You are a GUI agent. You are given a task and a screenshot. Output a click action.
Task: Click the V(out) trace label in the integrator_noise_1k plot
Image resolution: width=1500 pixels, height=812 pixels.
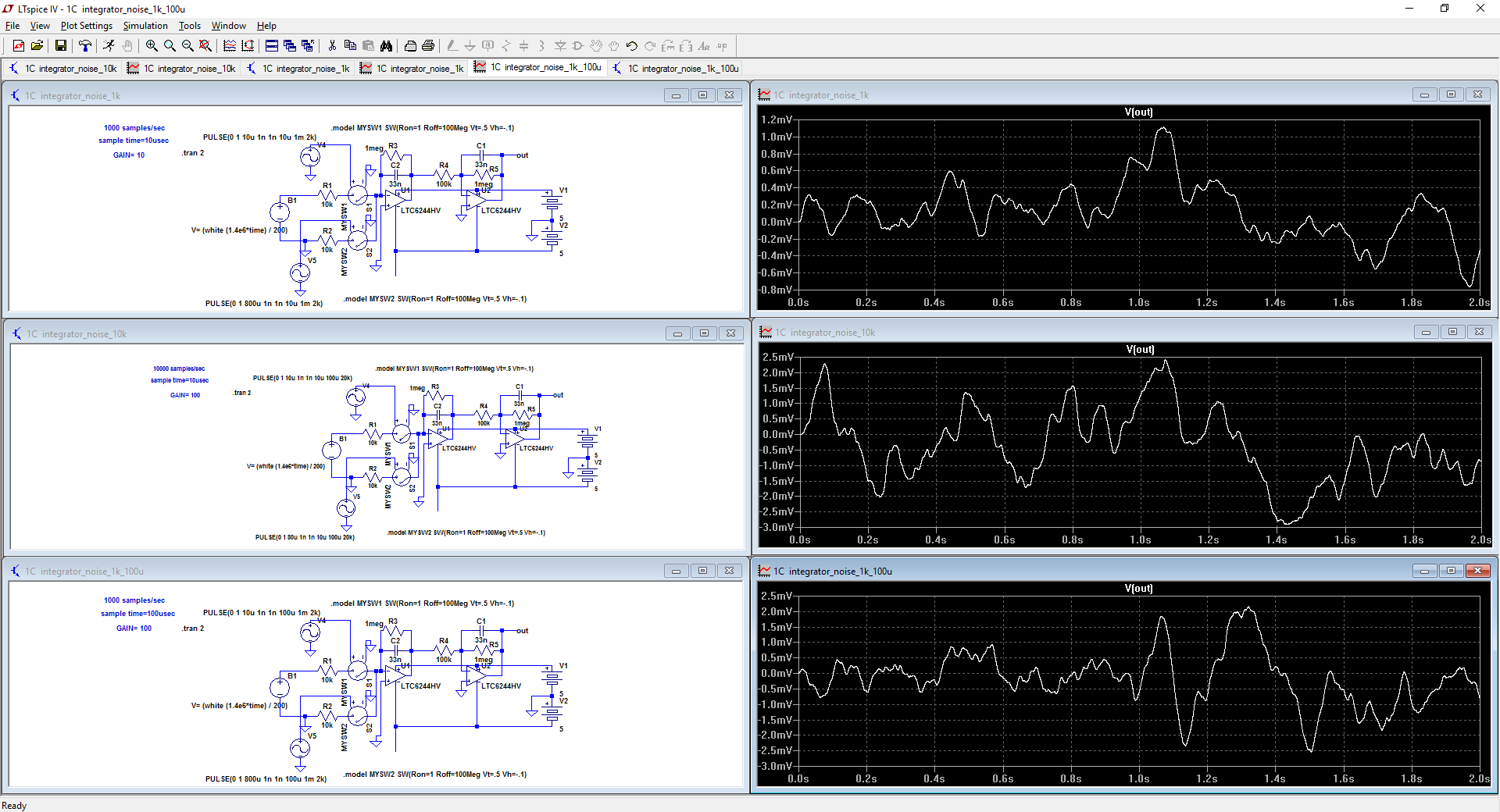point(1138,112)
